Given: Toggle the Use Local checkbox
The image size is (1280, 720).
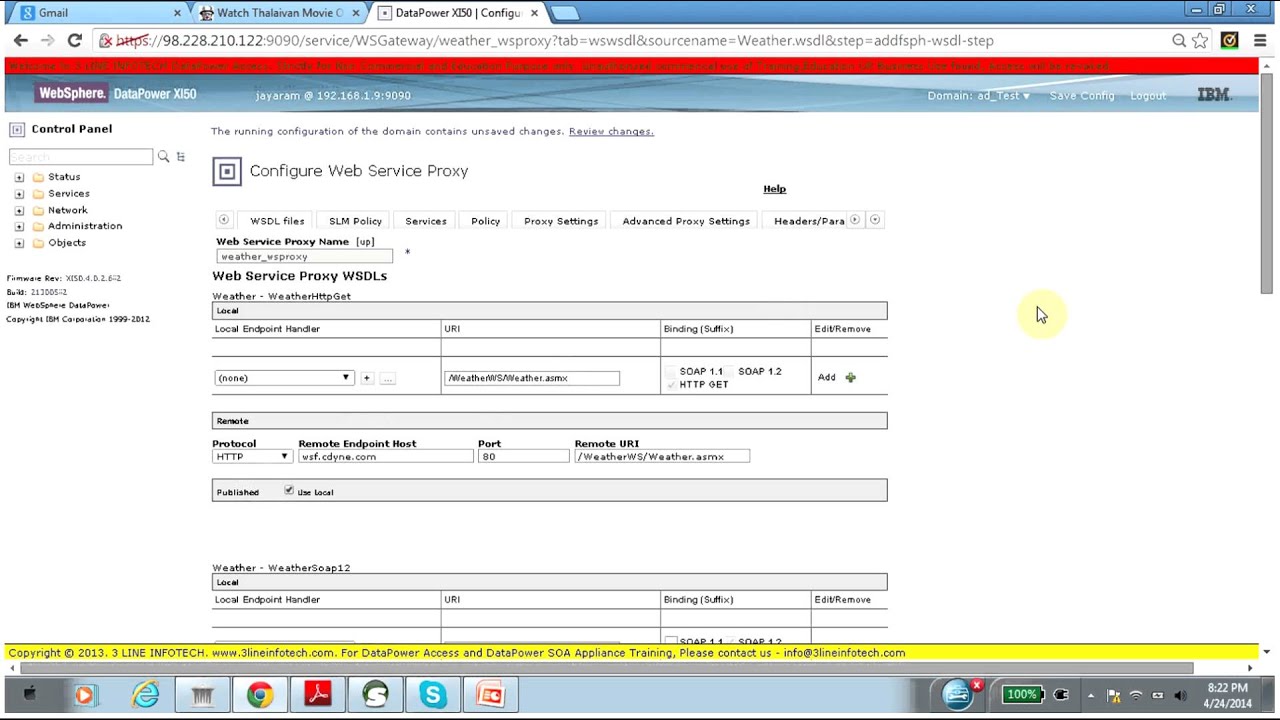Looking at the screenshot, I should point(289,491).
